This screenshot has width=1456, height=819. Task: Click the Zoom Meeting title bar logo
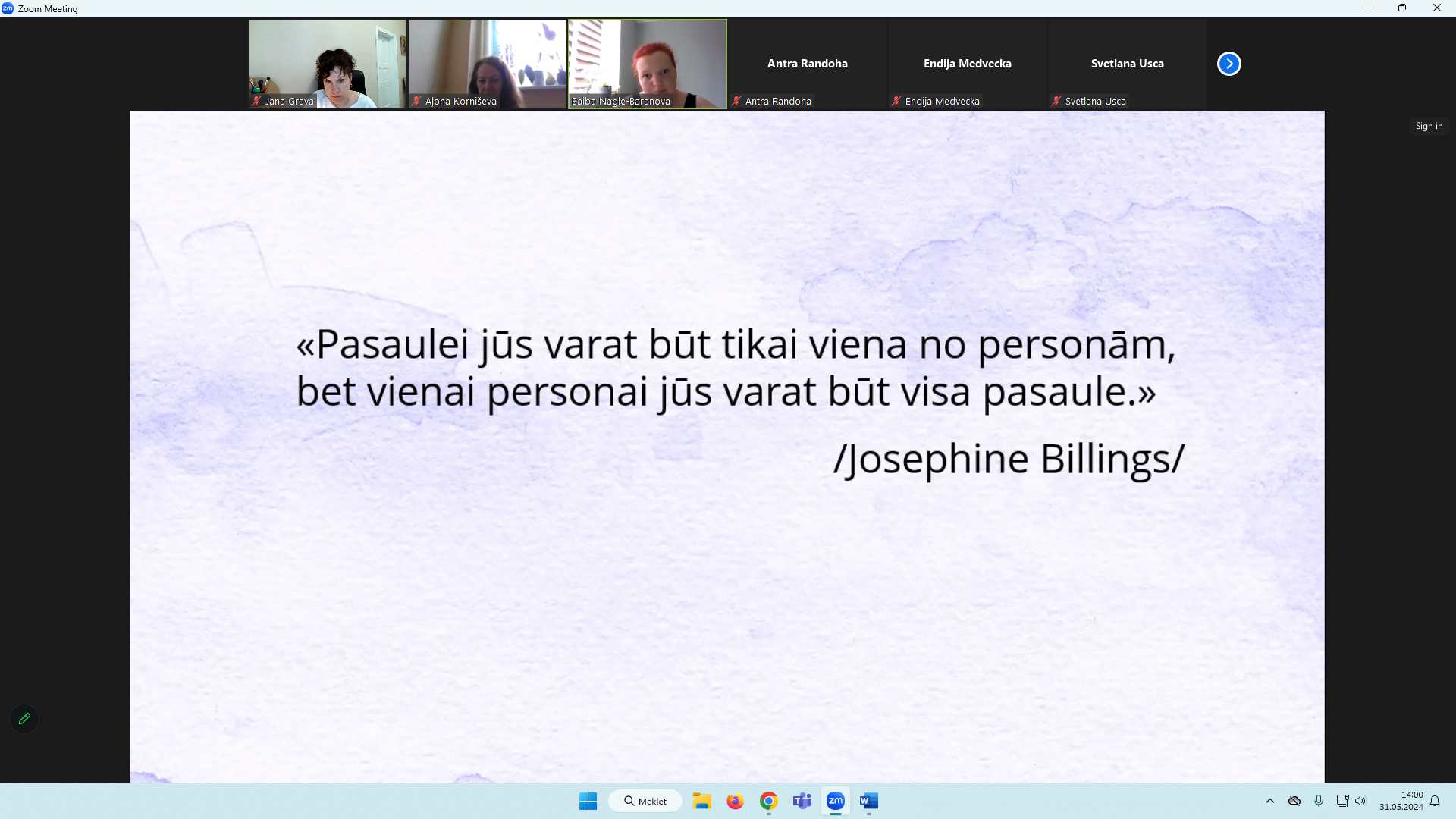coord(8,8)
